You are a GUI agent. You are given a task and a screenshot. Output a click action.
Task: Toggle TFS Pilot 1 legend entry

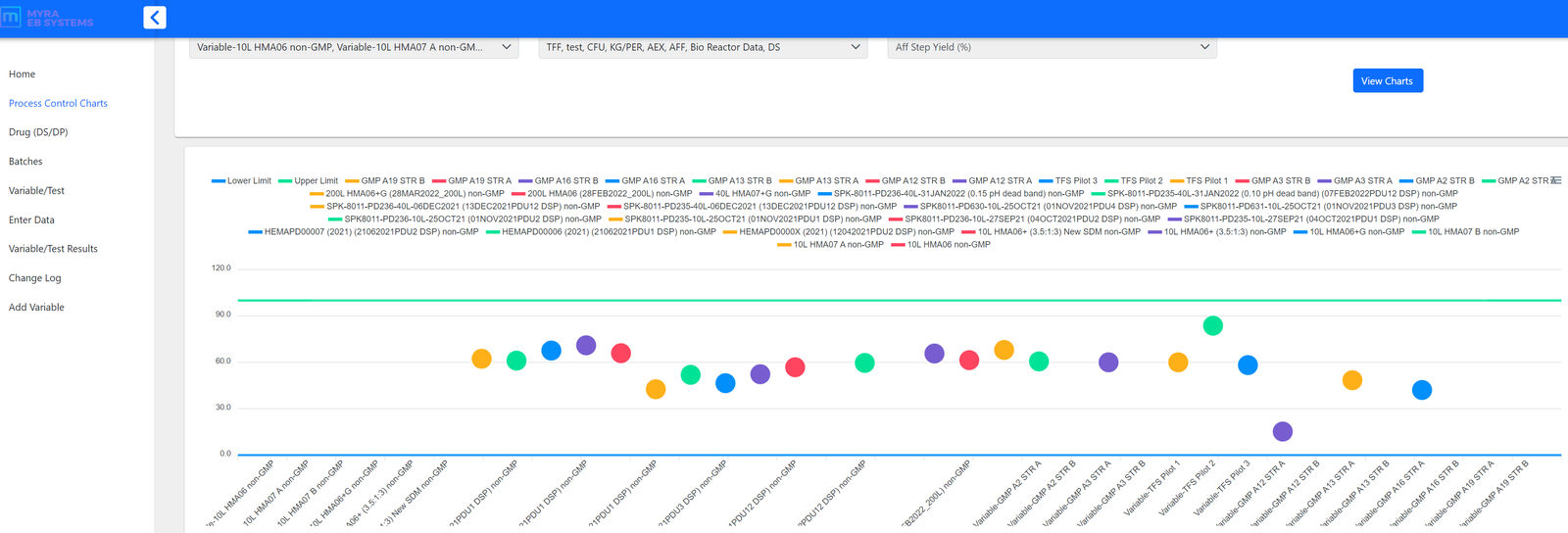(1199, 181)
